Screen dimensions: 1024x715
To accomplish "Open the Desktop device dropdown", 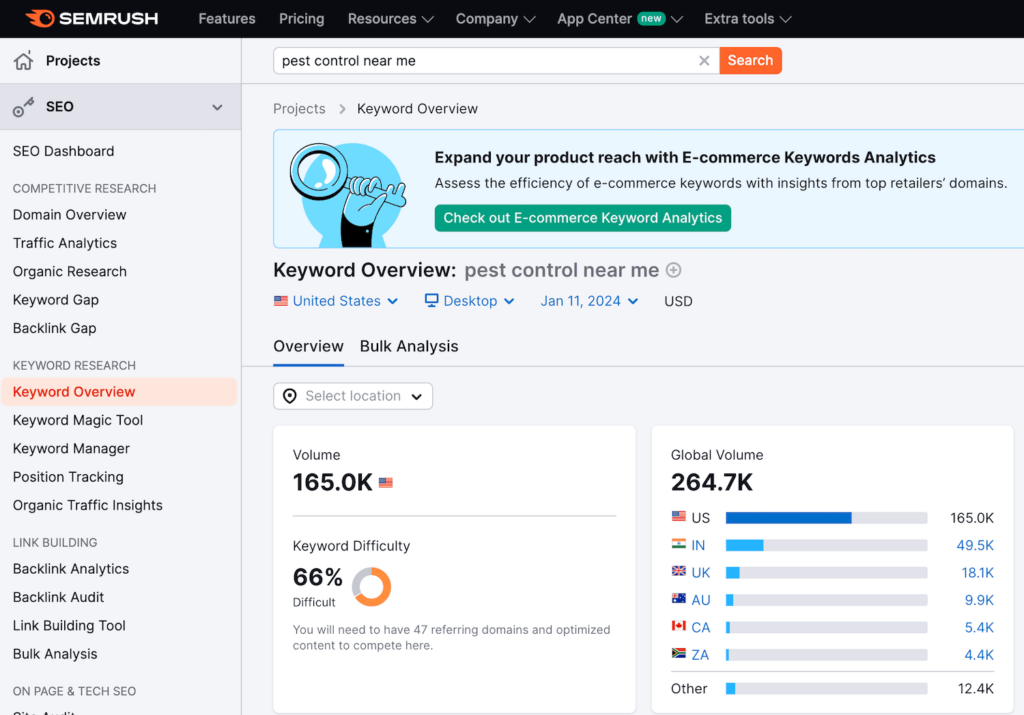I will click(470, 301).
